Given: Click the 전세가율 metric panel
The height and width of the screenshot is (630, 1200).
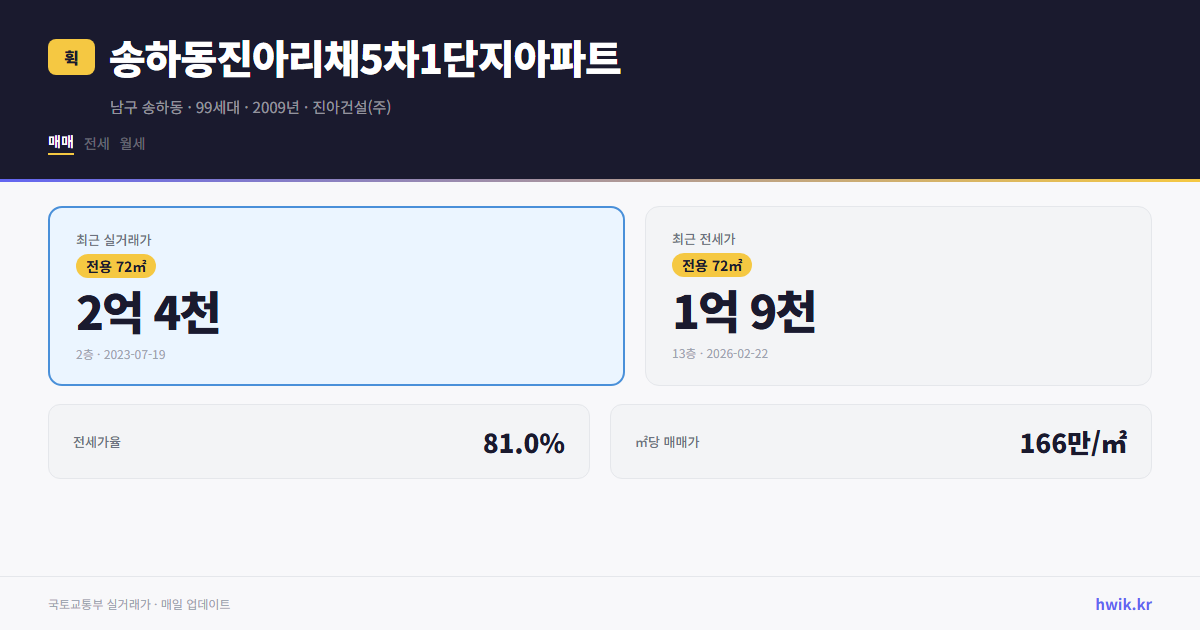Looking at the screenshot, I should (x=319, y=441).
